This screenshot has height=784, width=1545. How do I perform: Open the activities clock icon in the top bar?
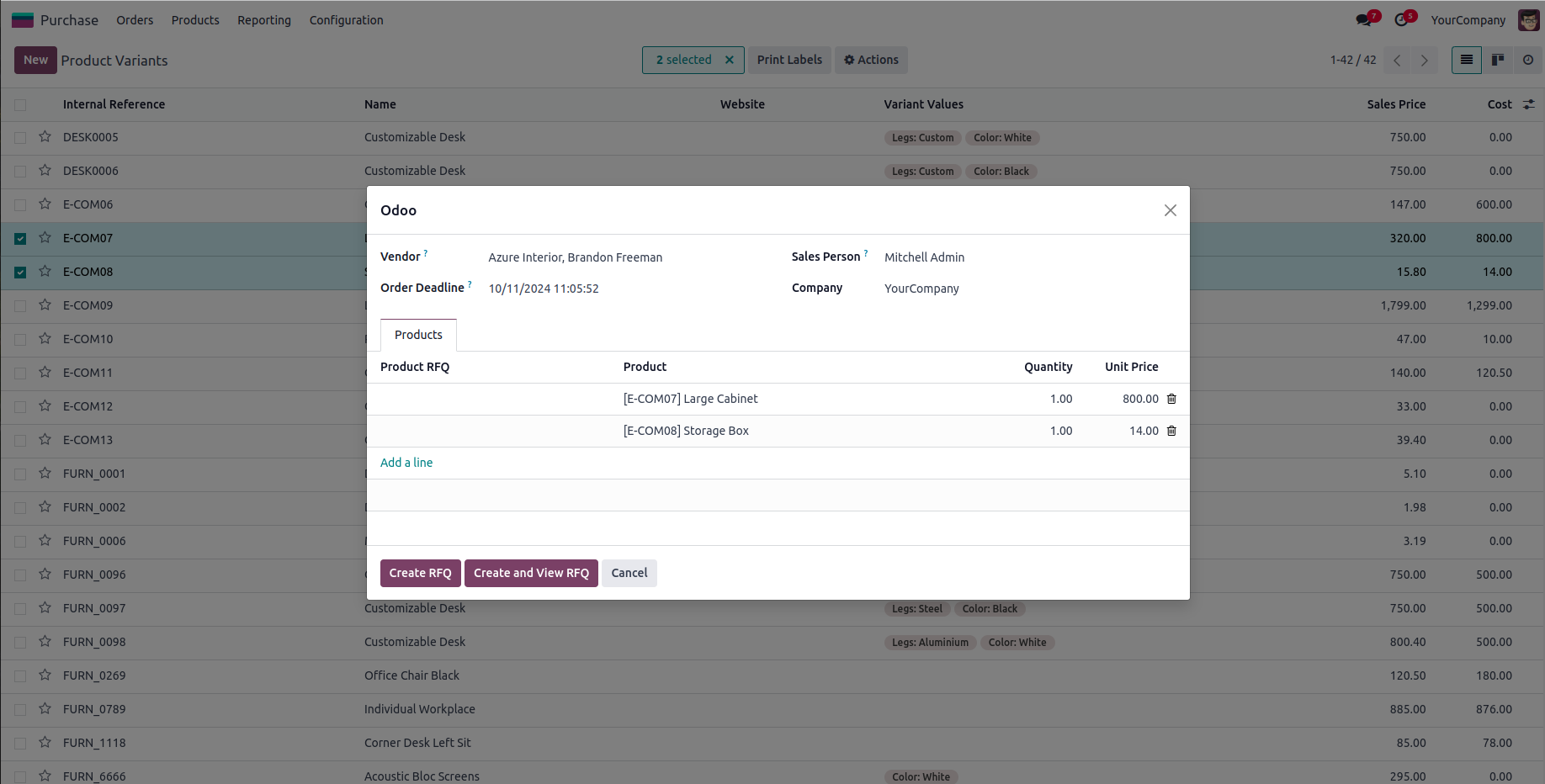coord(1402,20)
